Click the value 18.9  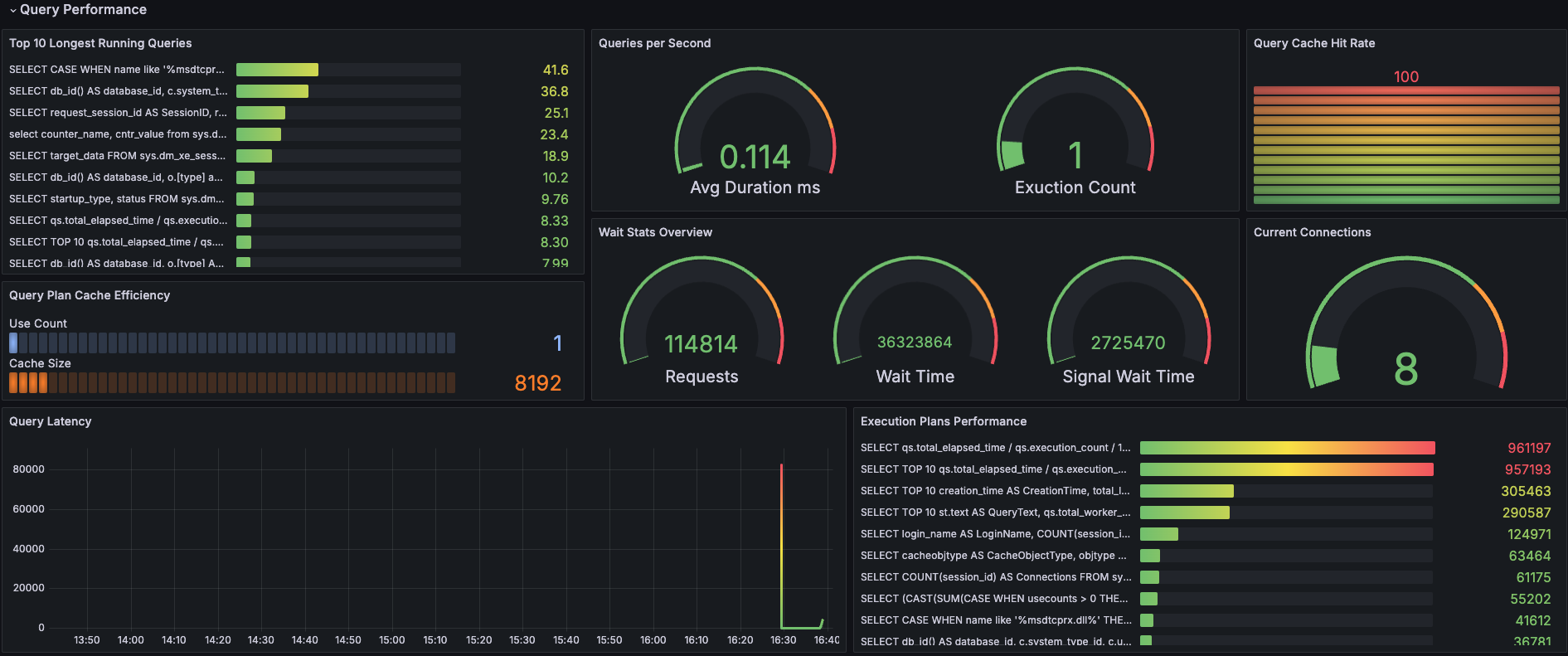tap(556, 156)
